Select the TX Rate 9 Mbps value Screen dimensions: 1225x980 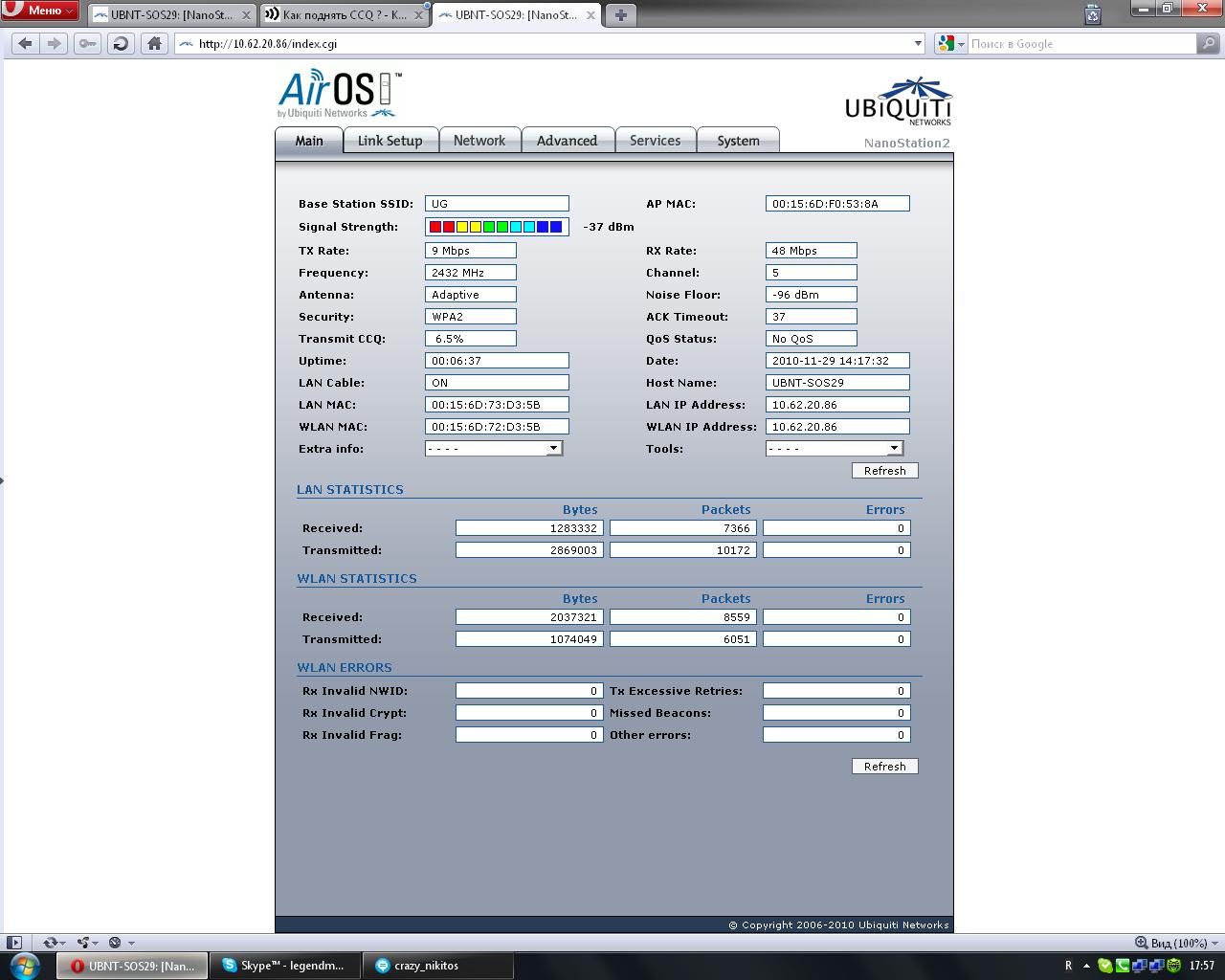pos(471,251)
